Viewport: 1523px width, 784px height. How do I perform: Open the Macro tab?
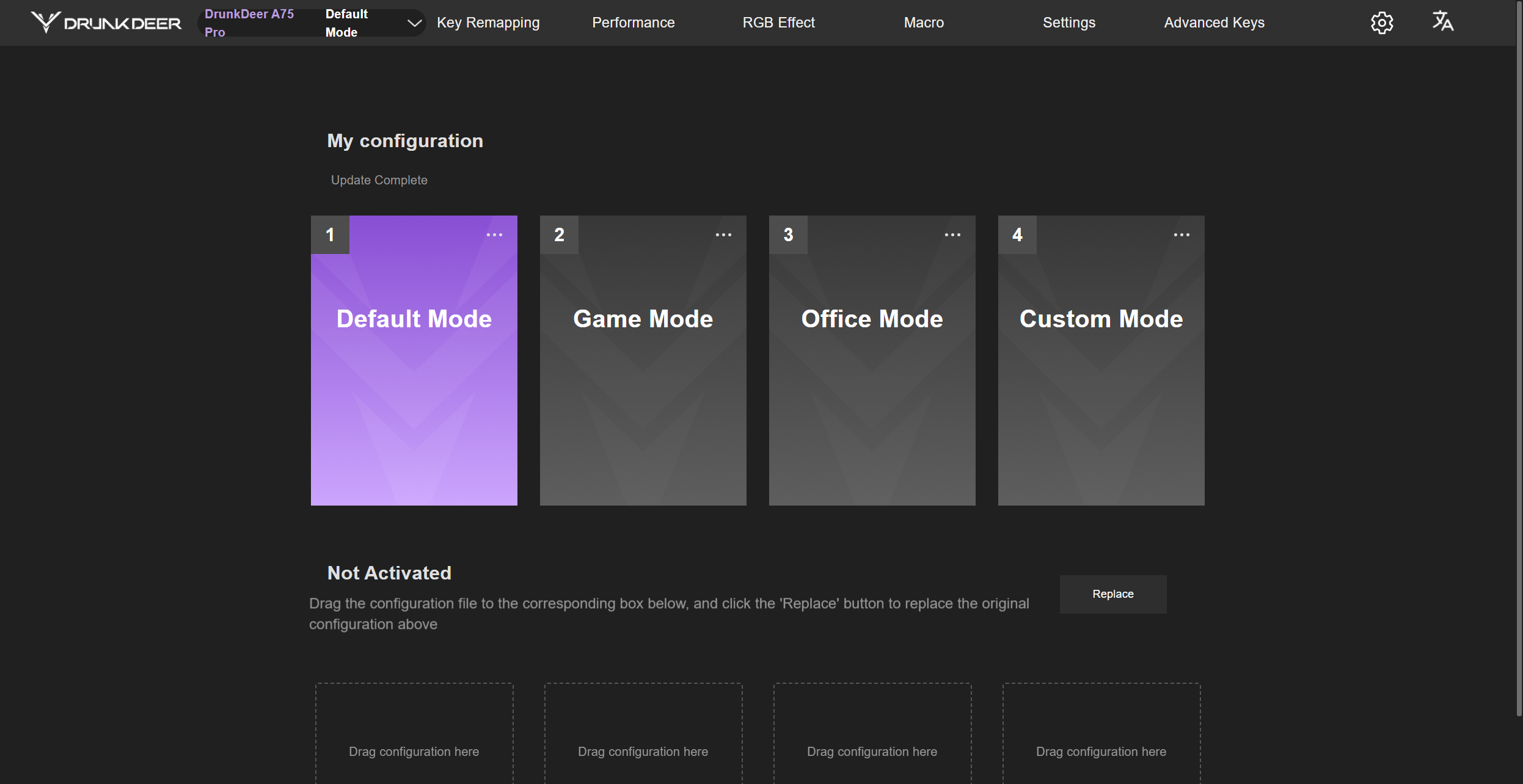pos(924,23)
